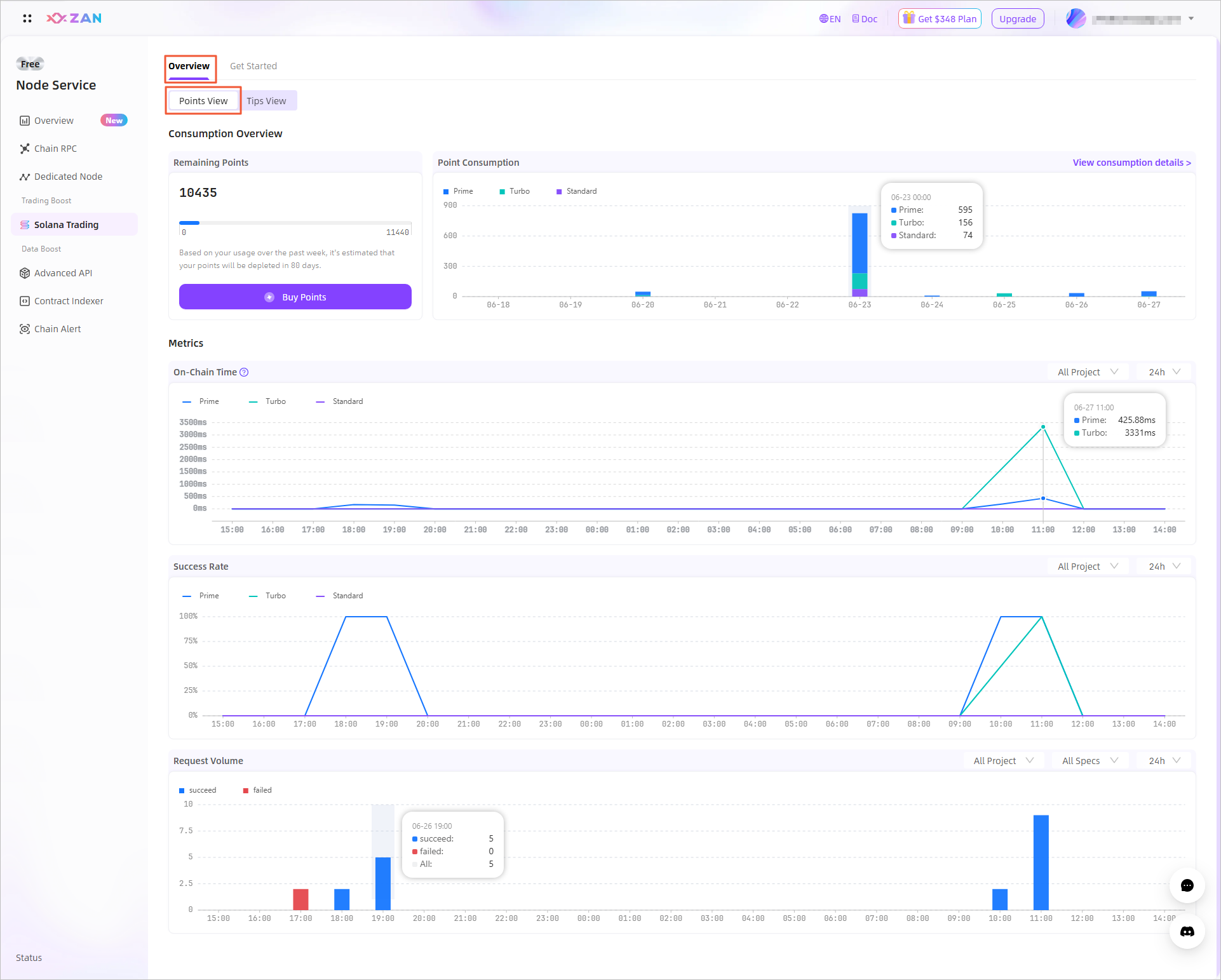This screenshot has height=980, width=1221.
Task: Open View consumption details link
Action: coord(1131,163)
